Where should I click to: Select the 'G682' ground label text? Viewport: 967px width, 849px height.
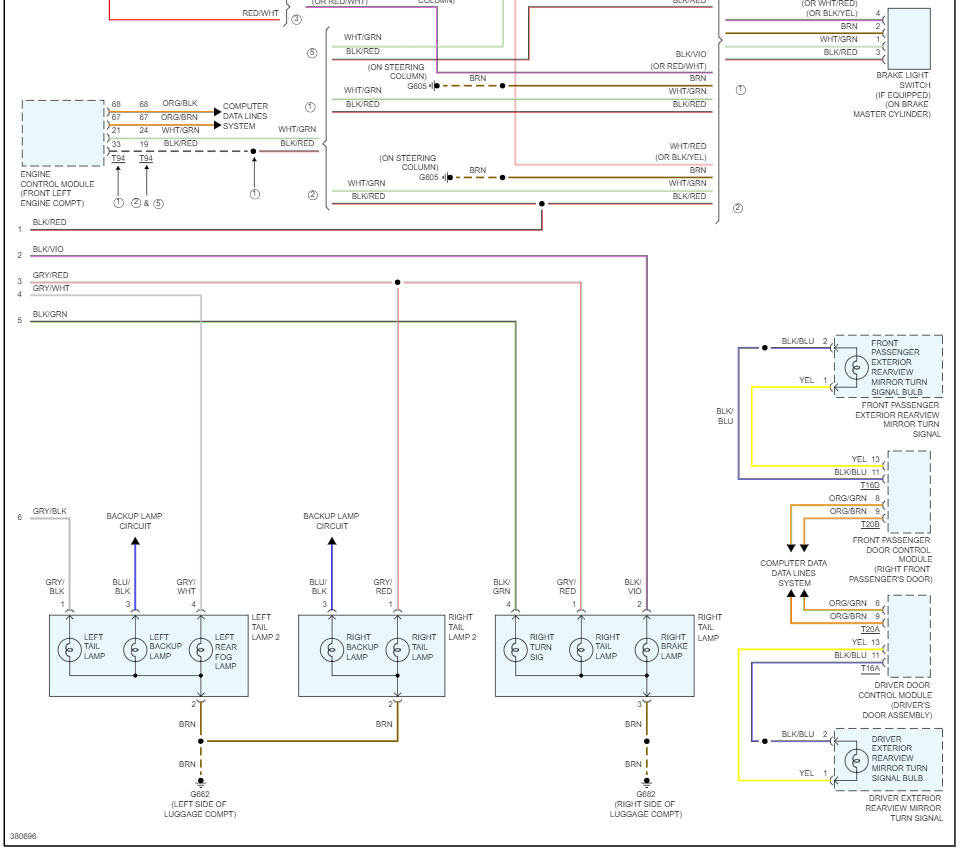pyautogui.click(x=646, y=794)
